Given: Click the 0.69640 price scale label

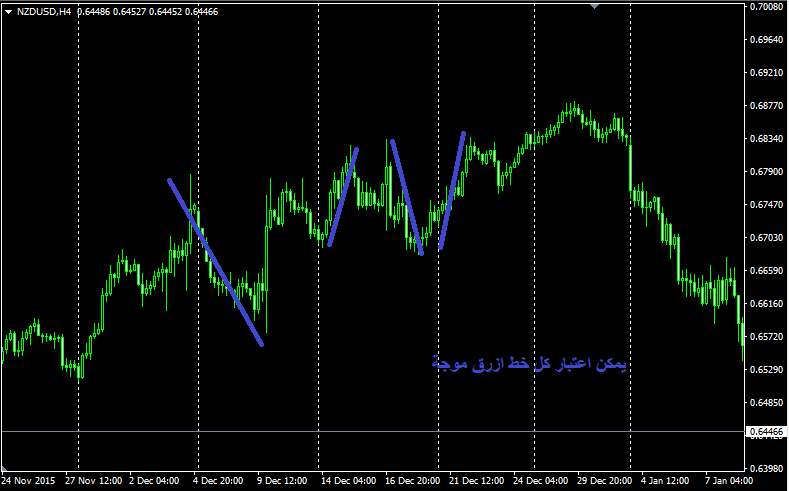Looking at the screenshot, I should (x=766, y=40).
